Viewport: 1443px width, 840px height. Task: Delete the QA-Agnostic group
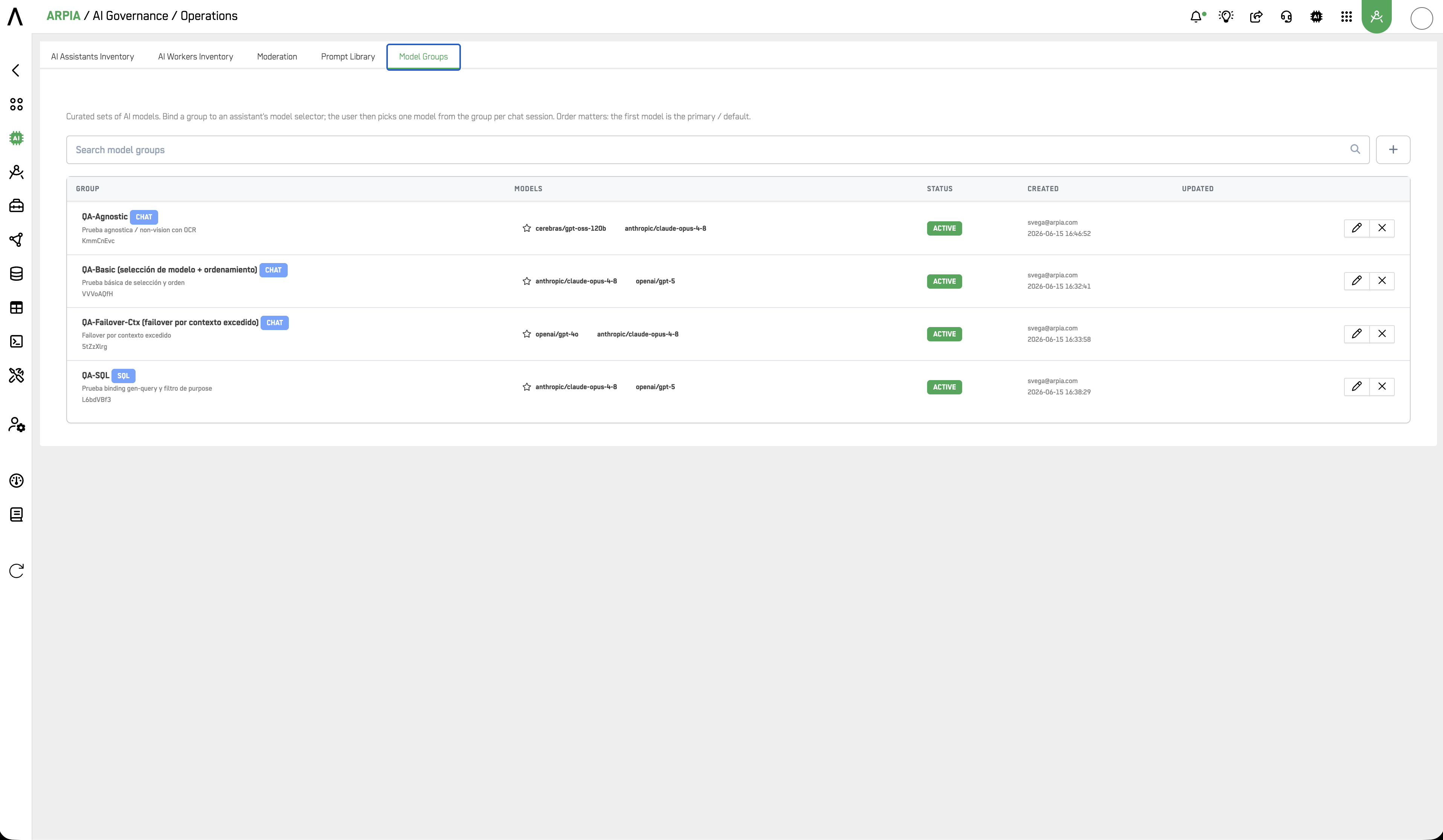(x=1382, y=228)
